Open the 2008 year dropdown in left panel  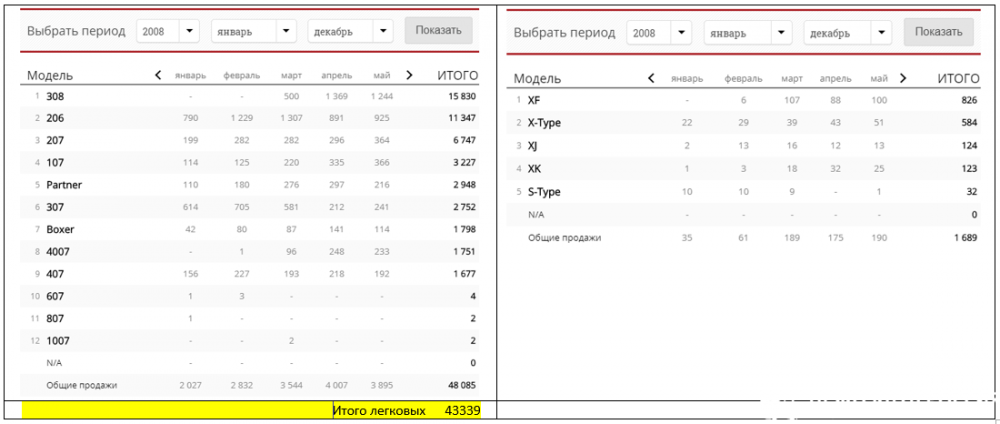(x=168, y=31)
